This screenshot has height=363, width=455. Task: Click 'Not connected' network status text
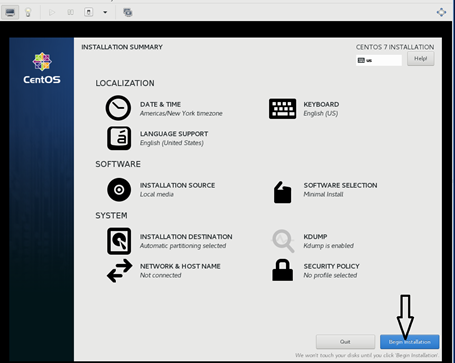pyautogui.click(x=161, y=275)
